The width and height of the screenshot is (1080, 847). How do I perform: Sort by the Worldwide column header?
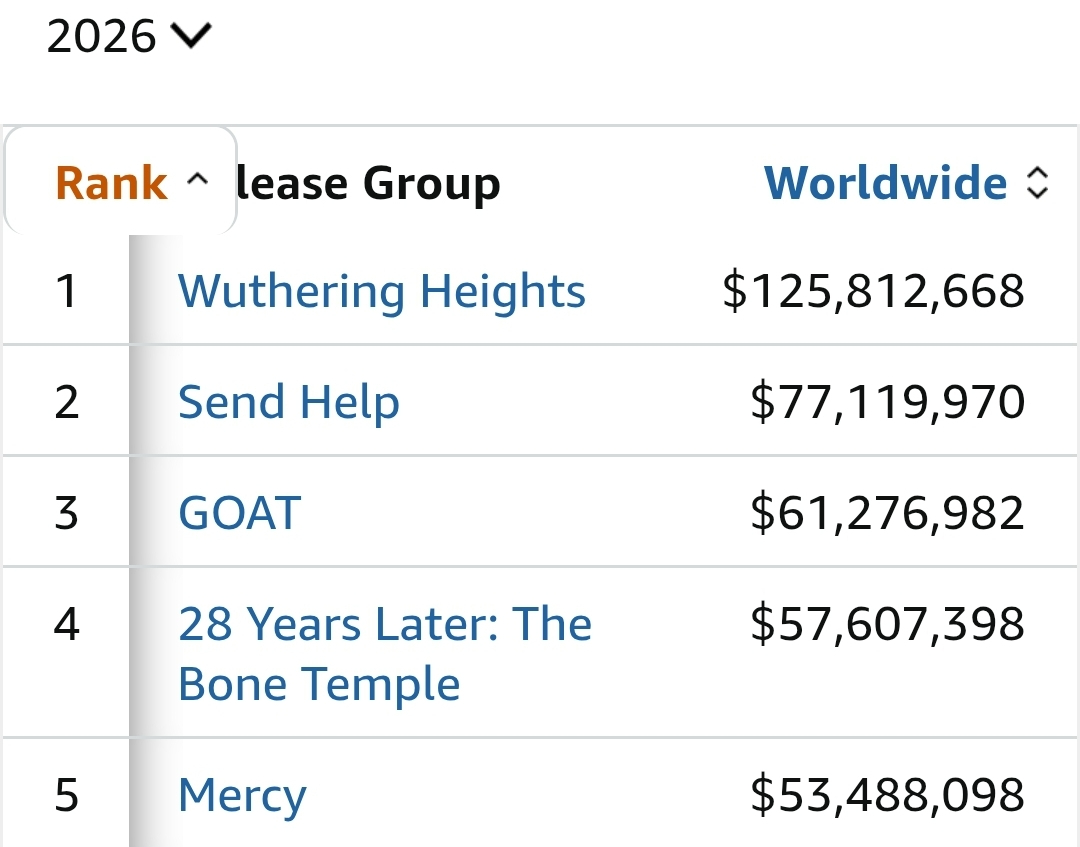pyautogui.click(x=885, y=183)
